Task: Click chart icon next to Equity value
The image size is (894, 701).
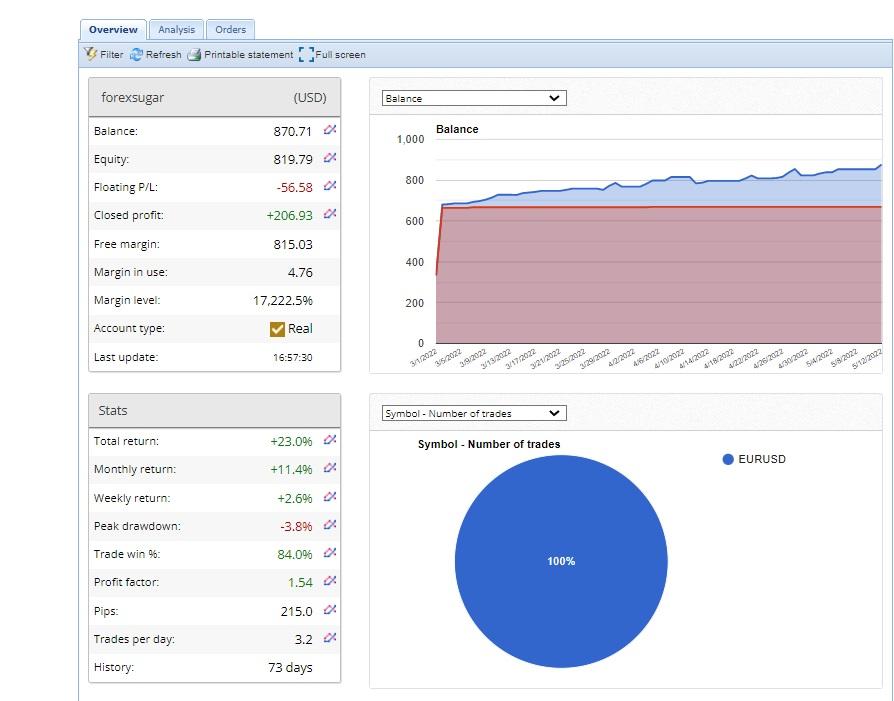Action: point(330,158)
